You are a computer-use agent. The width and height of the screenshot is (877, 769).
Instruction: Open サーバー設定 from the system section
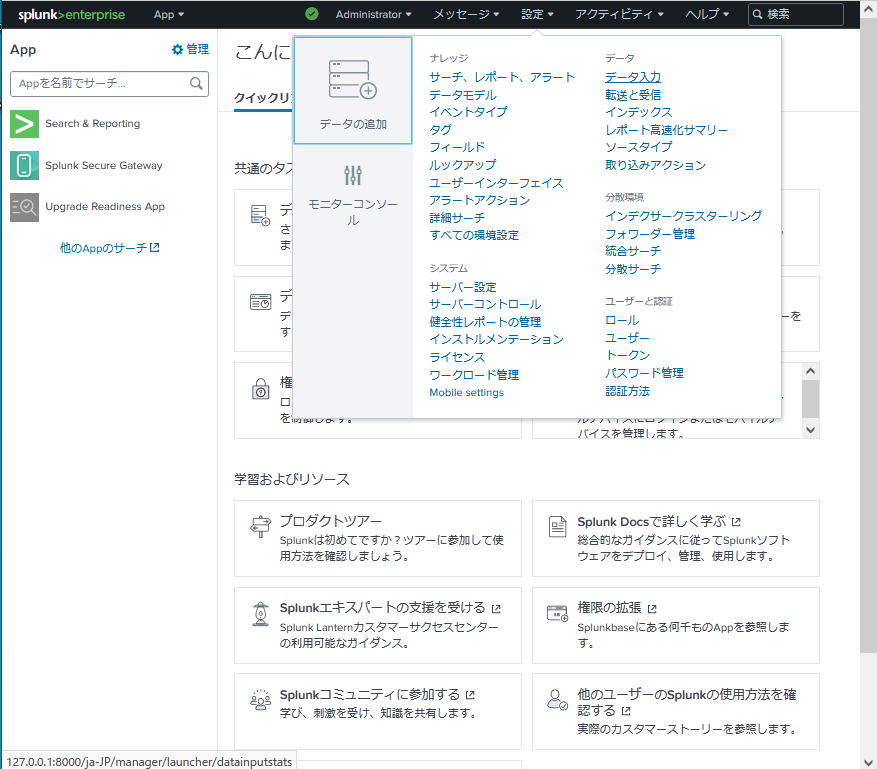[463, 287]
